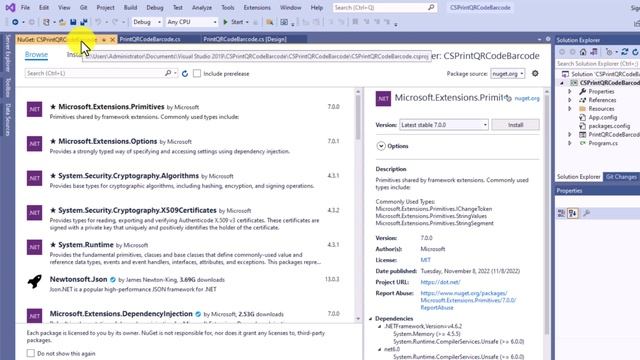Click the Save file toolbar icon
Viewport: 640px width, 360px height.
coord(73,22)
